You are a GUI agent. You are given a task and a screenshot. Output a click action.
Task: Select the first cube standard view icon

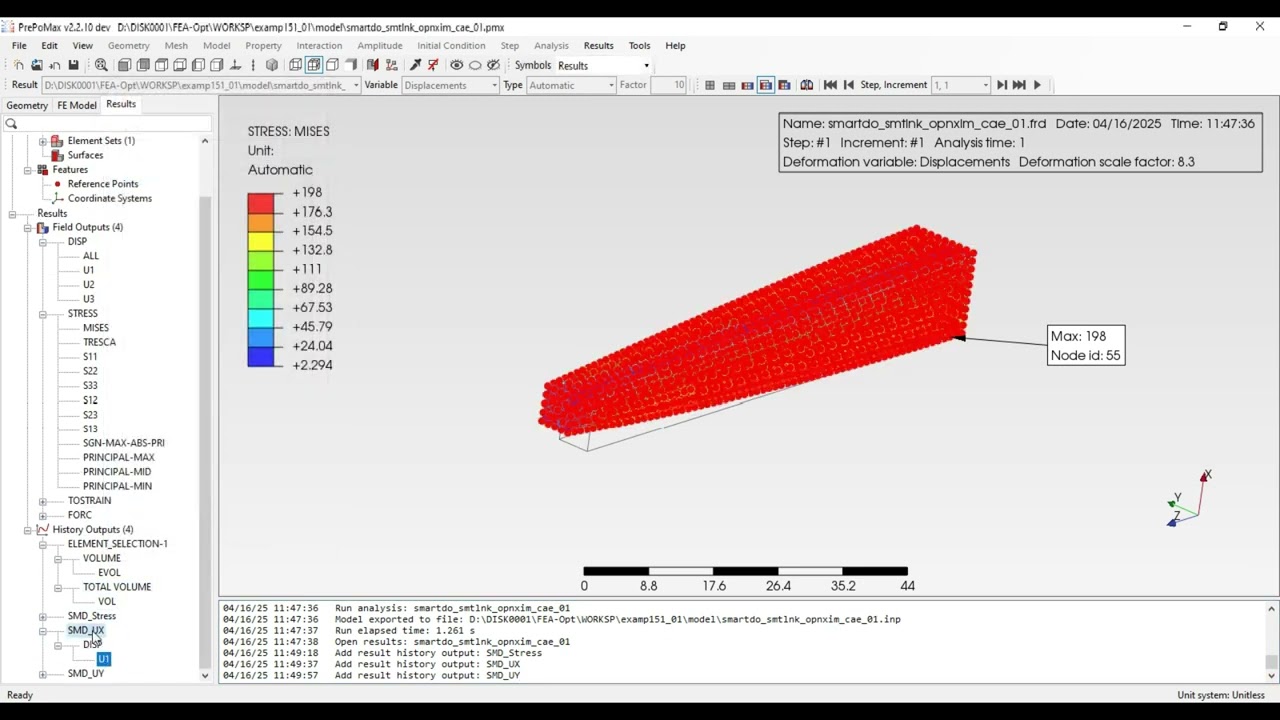click(124, 65)
